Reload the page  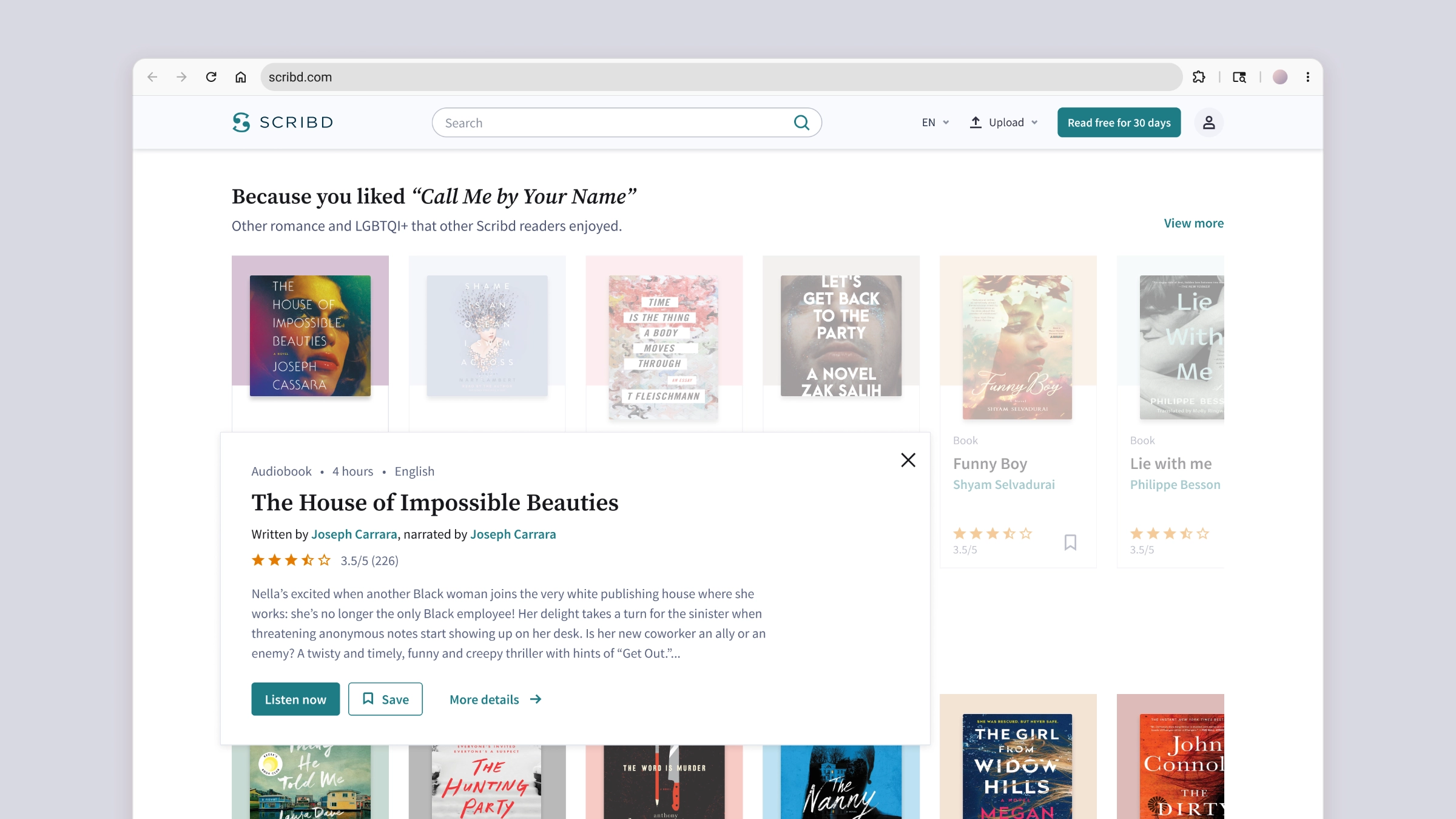pyautogui.click(x=211, y=77)
